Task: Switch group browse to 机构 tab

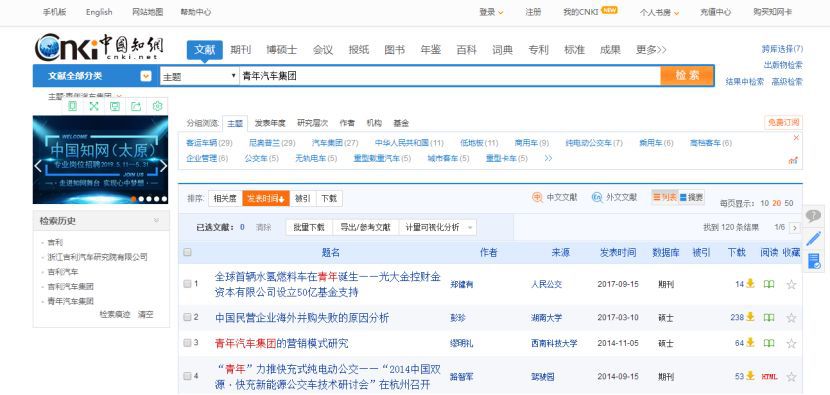Action: click(374, 123)
